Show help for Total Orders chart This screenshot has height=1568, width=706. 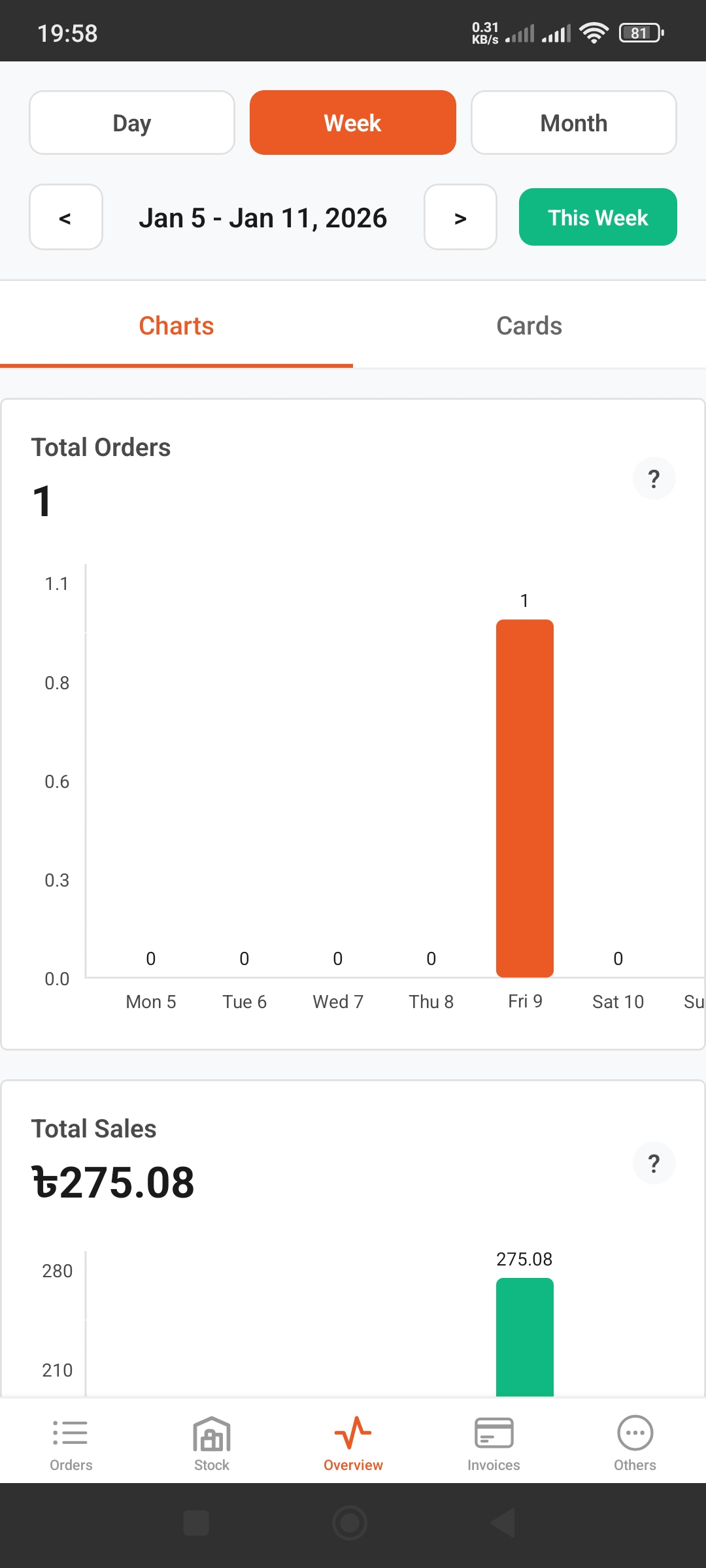coord(654,479)
